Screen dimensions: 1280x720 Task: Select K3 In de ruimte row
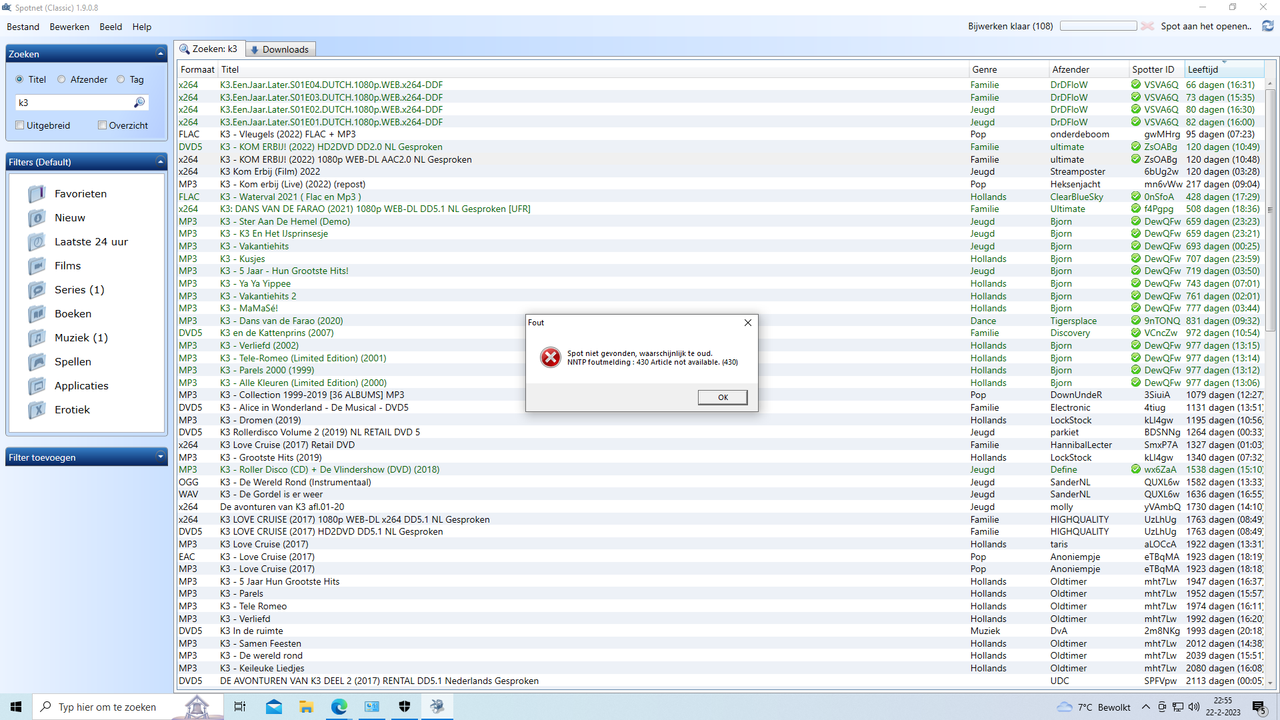coord(722,631)
